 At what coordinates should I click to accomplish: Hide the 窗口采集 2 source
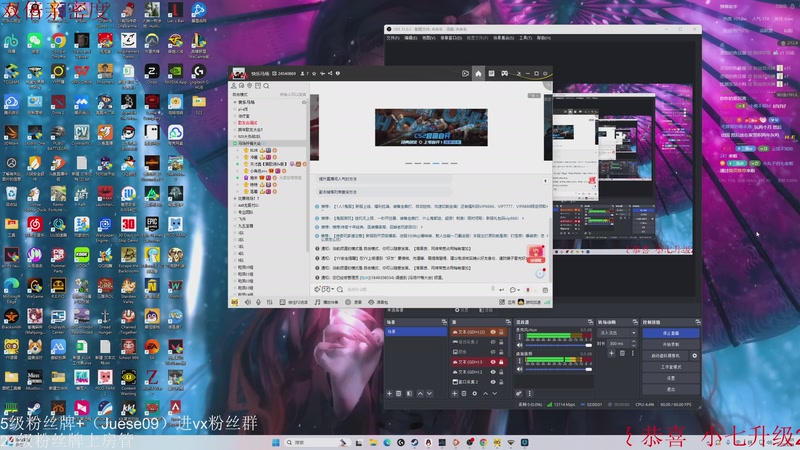pyautogui.click(x=493, y=382)
